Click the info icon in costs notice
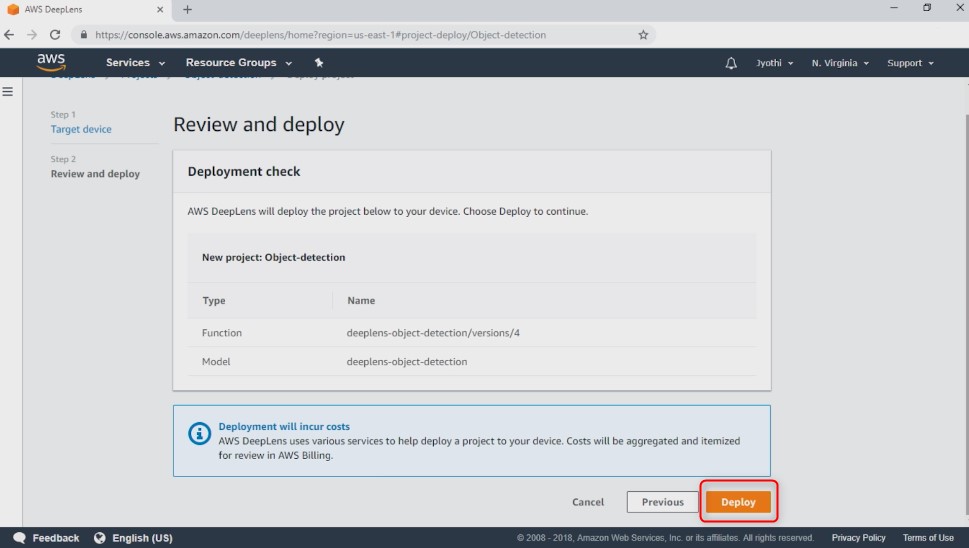Viewport: 969px width, 548px height. [199, 434]
